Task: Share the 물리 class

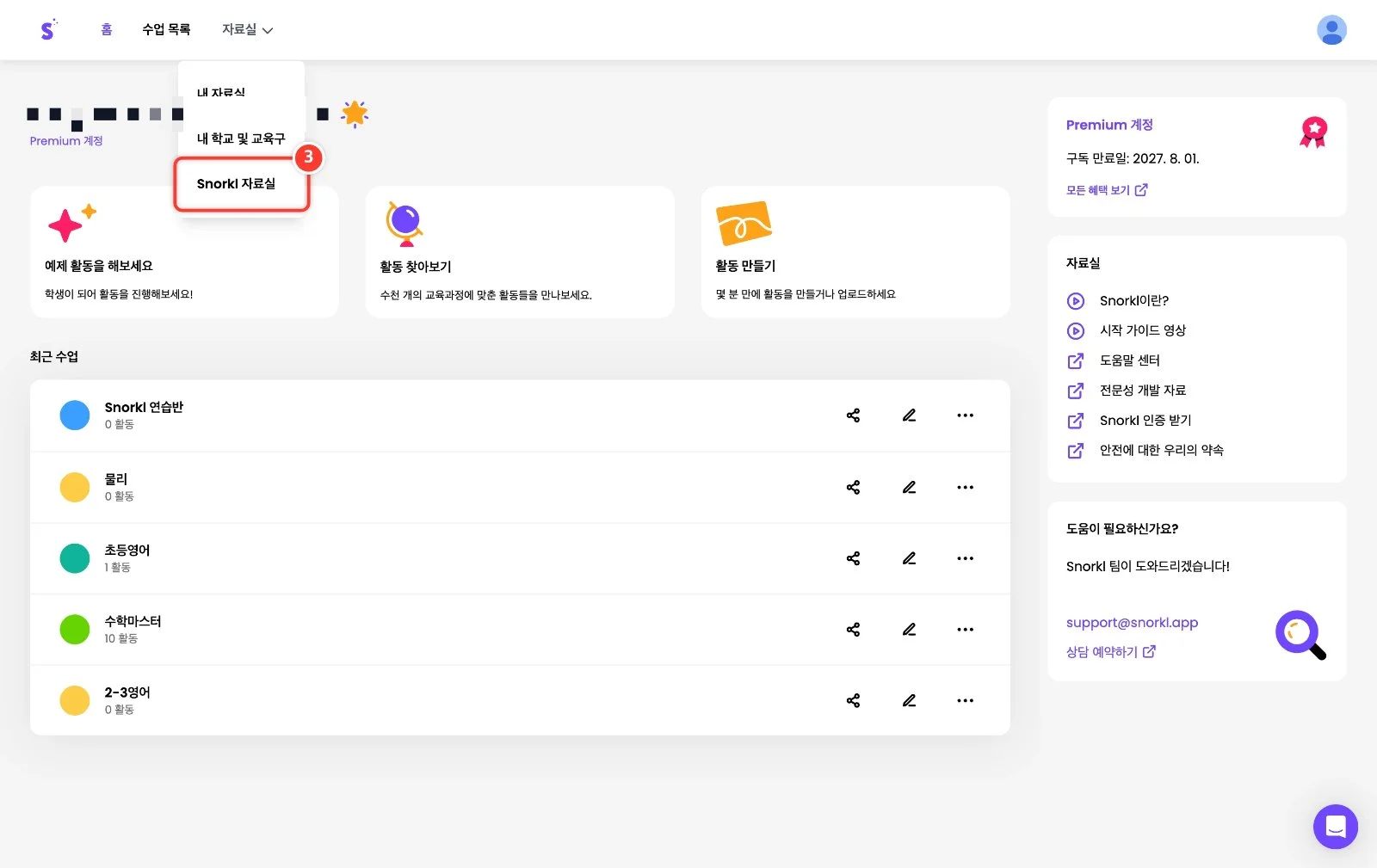Action: pos(853,488)
